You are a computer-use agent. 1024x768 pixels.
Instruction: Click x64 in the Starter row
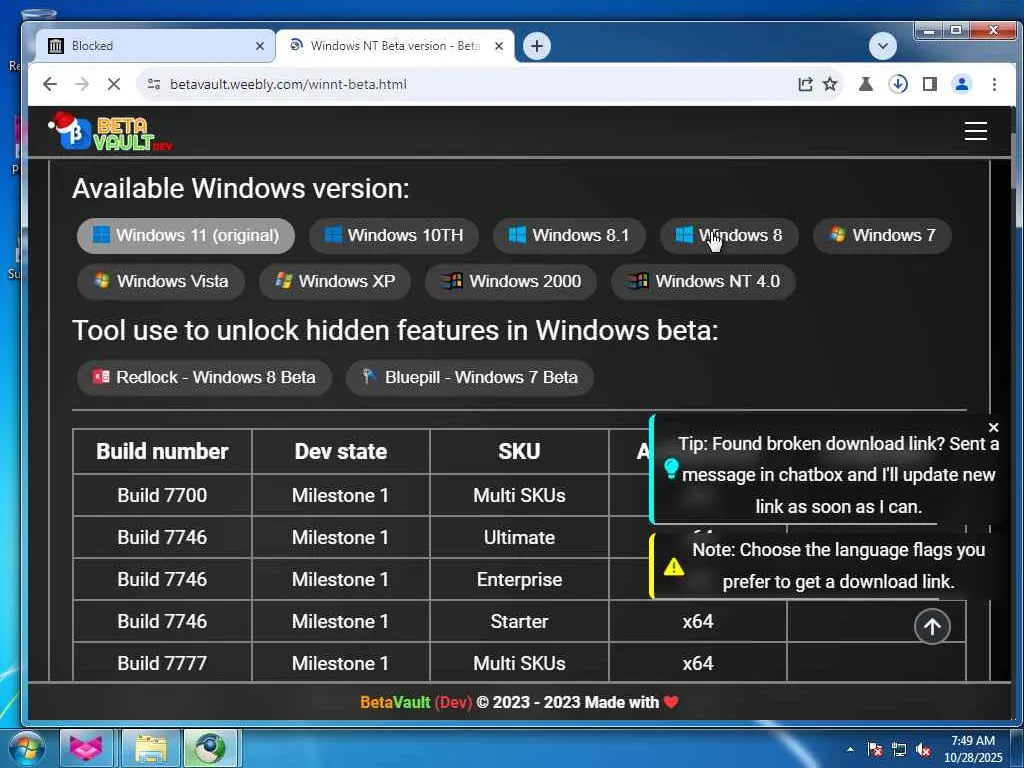pyautogui.click(x=697, y=621)
